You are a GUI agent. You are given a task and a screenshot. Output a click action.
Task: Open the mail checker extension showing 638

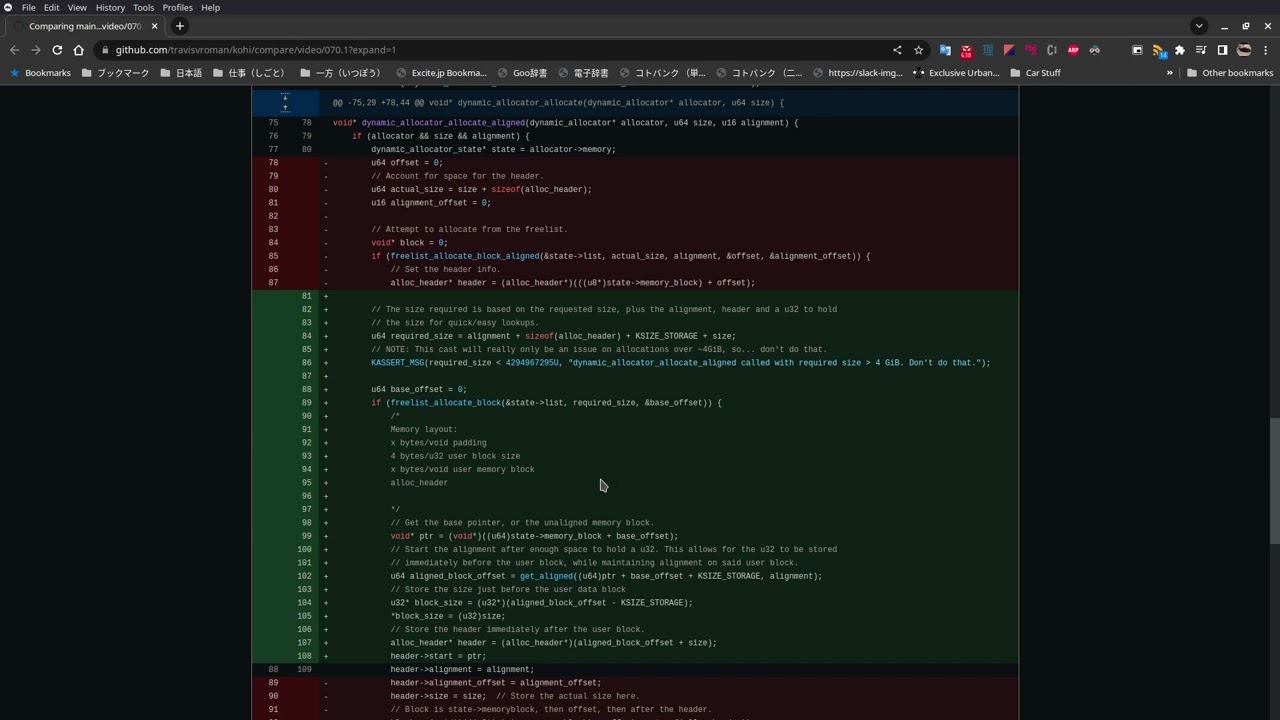click(966, 50)
